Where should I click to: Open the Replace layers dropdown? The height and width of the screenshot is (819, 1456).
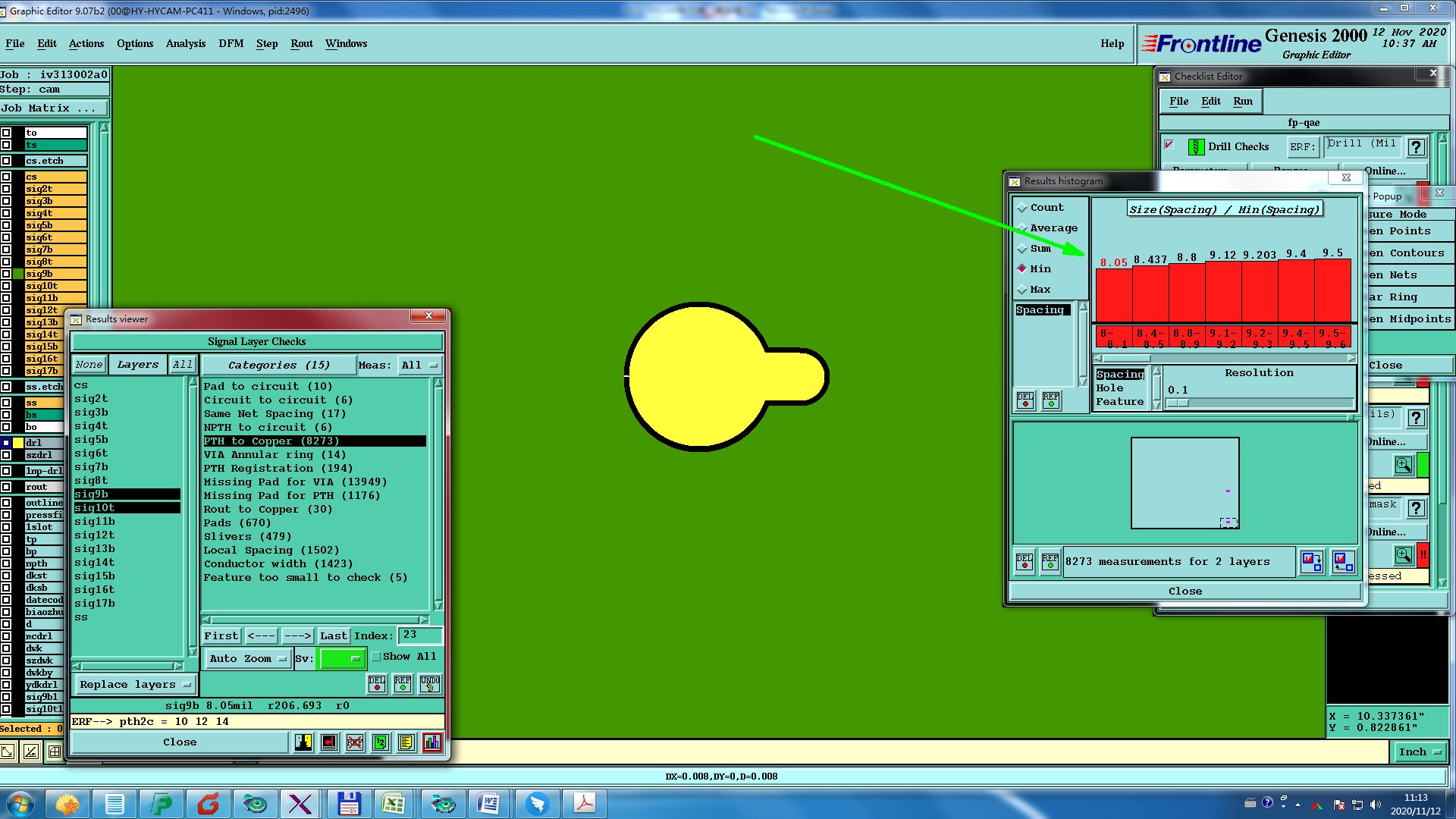coord(134,685)
